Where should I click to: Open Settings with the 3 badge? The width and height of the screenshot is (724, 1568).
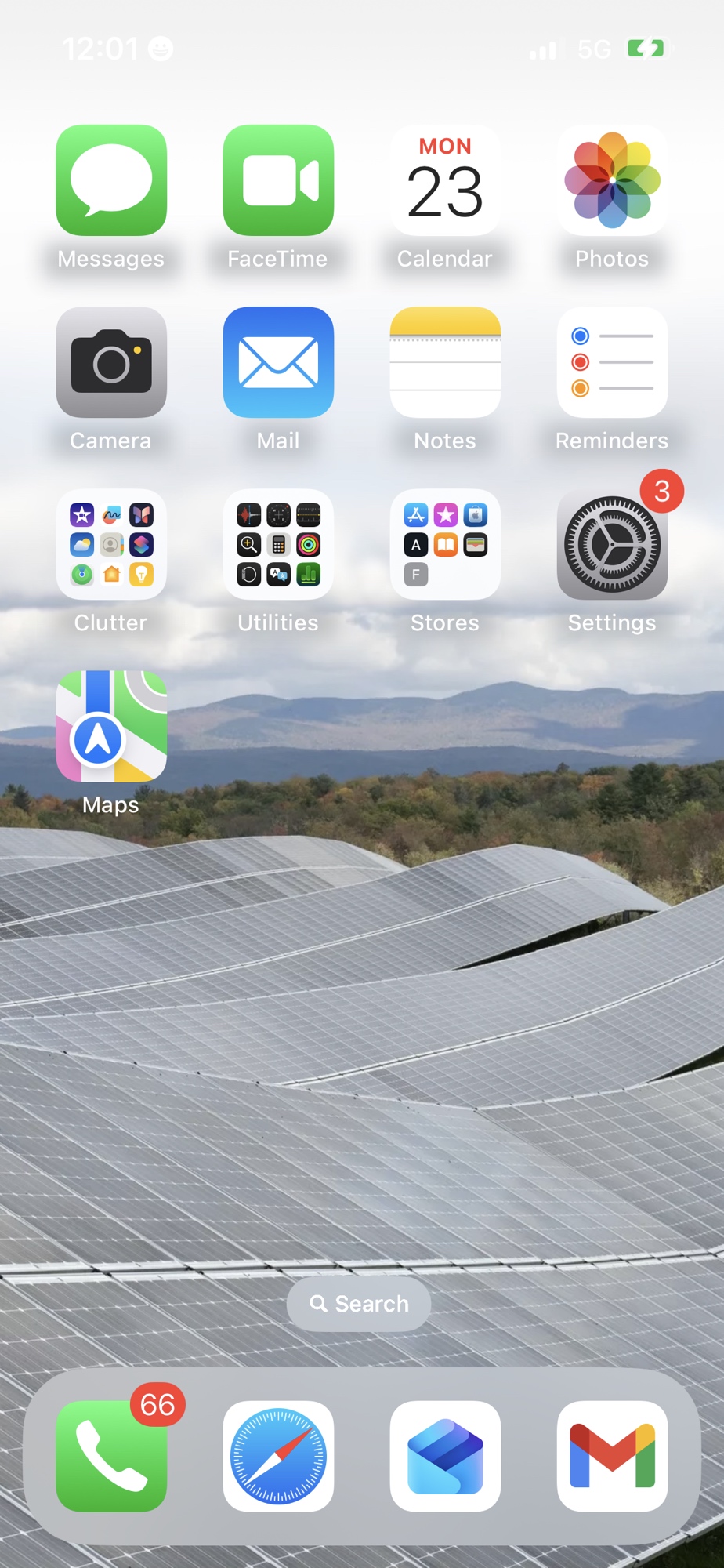point(612,545)
